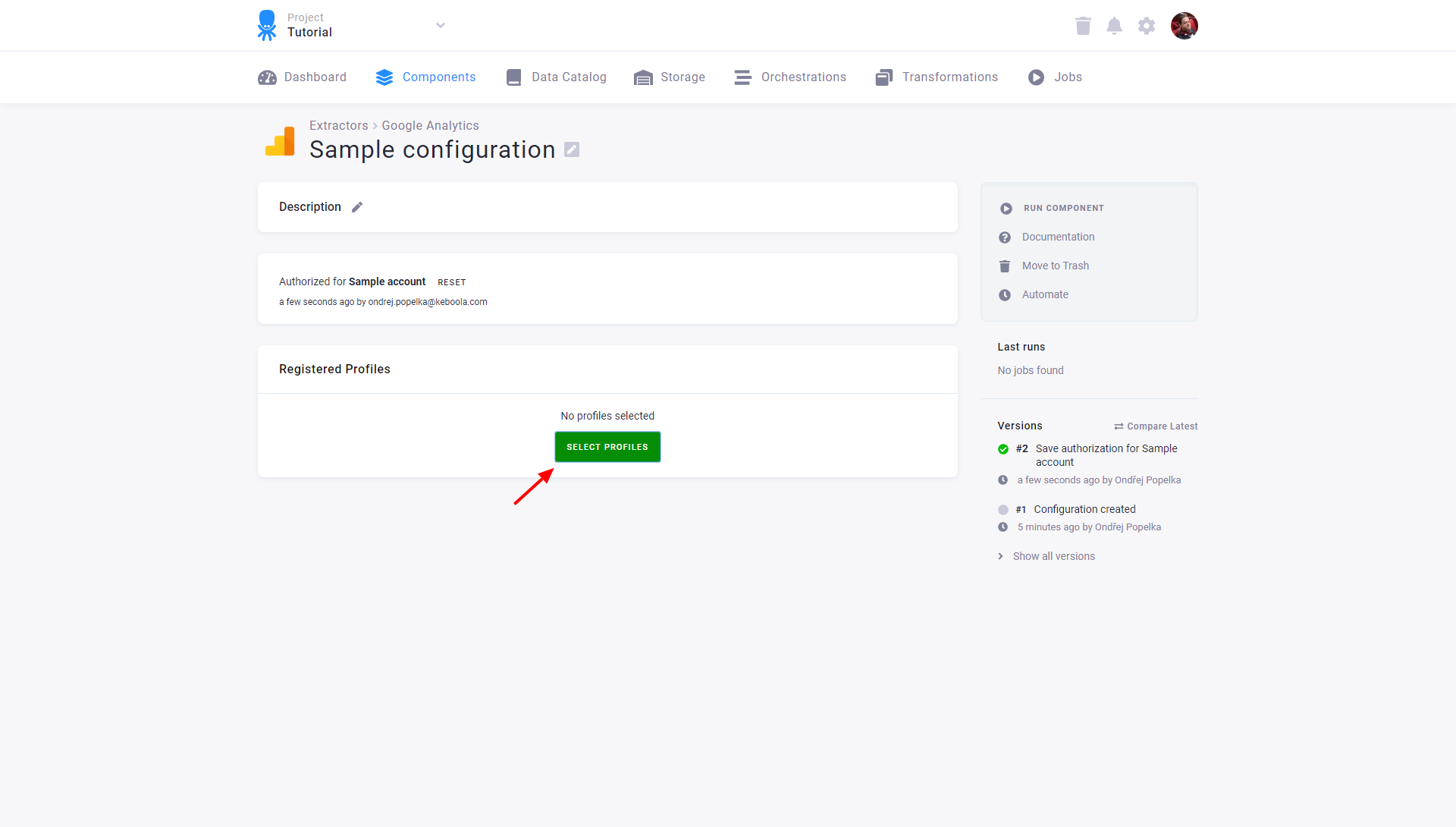Click the Run Component label
Image resolution: width=1456 pixels, height=827 pixels.
tap(1063, 208)
